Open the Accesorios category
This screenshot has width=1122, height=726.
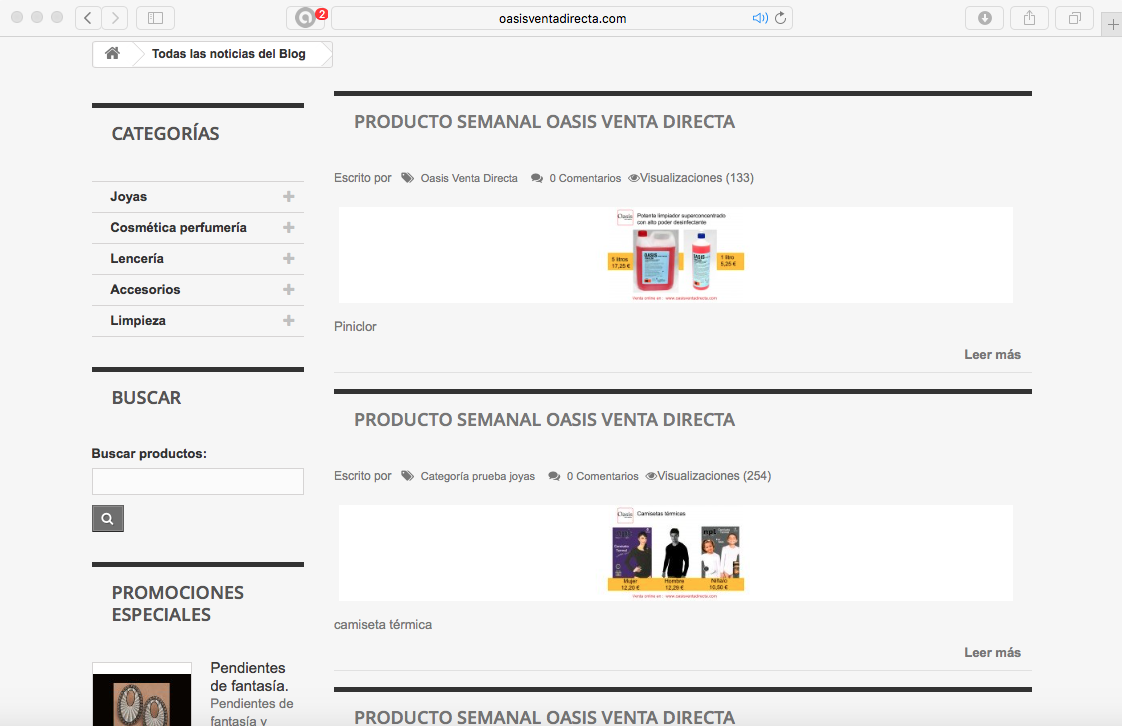click(x=145, y=290)
